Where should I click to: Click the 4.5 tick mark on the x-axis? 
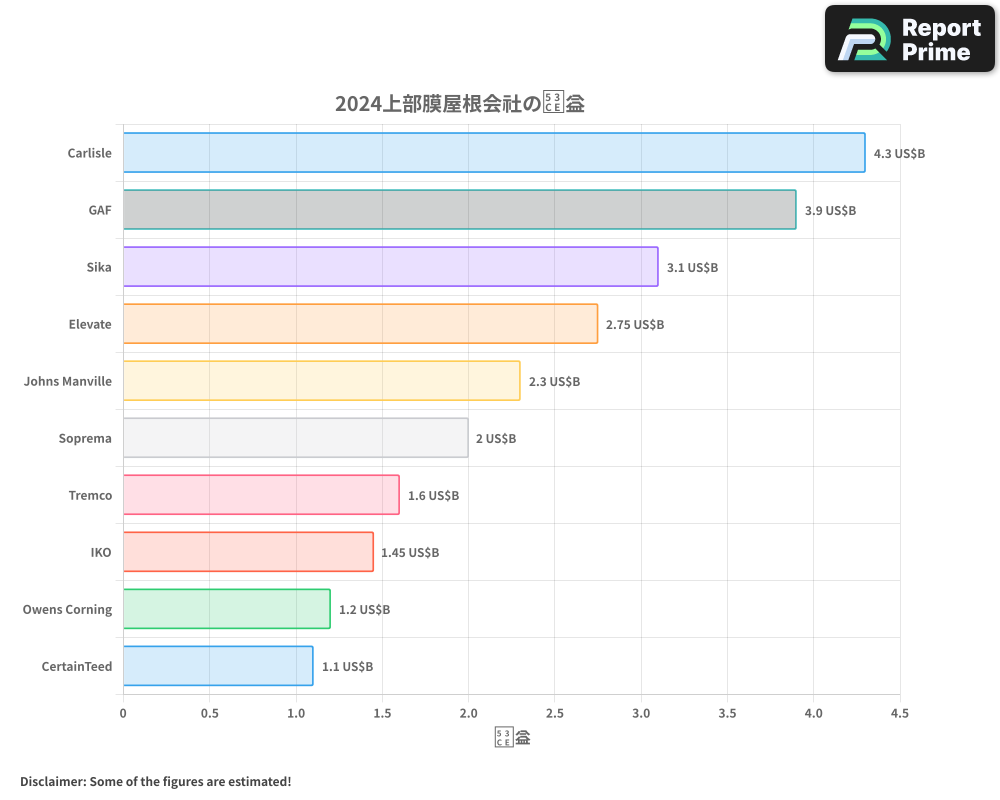900,713
